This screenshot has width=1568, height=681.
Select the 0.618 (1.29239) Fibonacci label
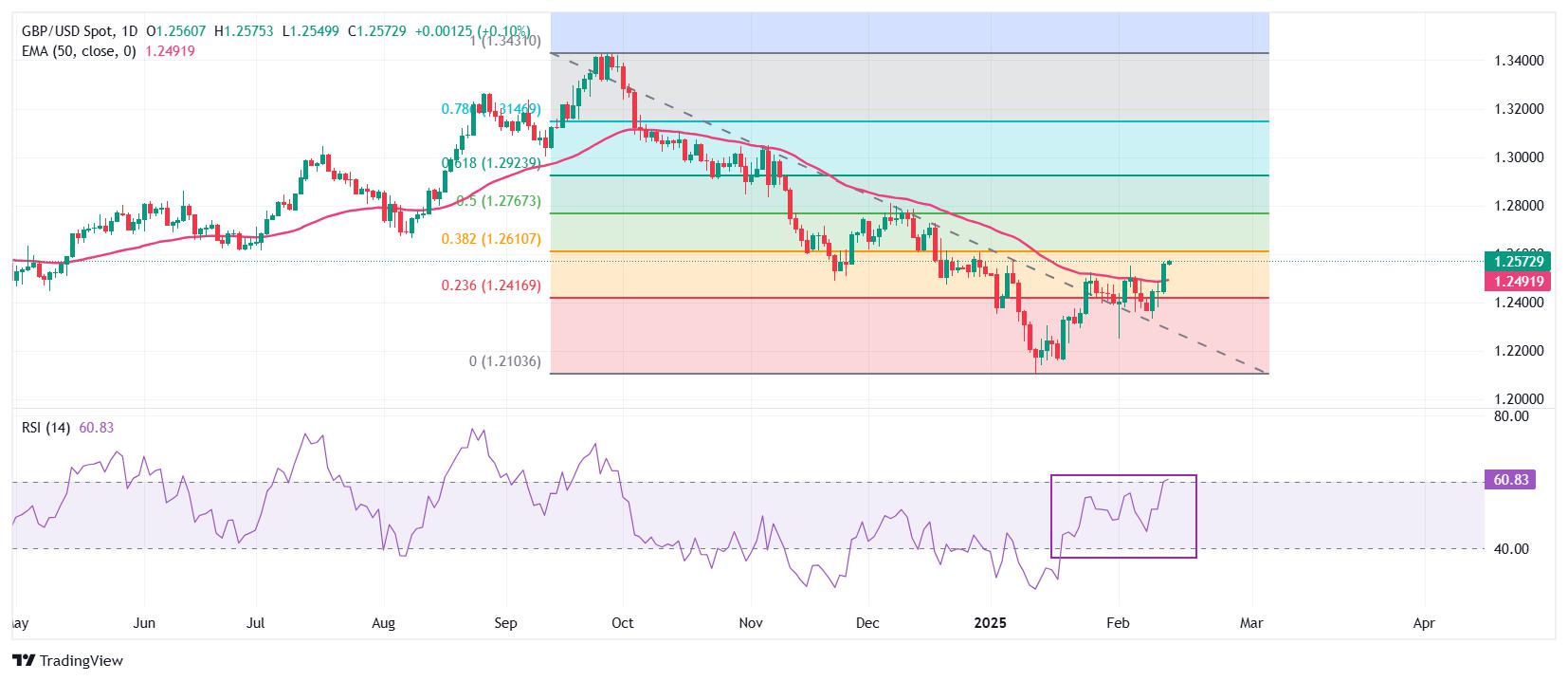(x=491, y=163)
